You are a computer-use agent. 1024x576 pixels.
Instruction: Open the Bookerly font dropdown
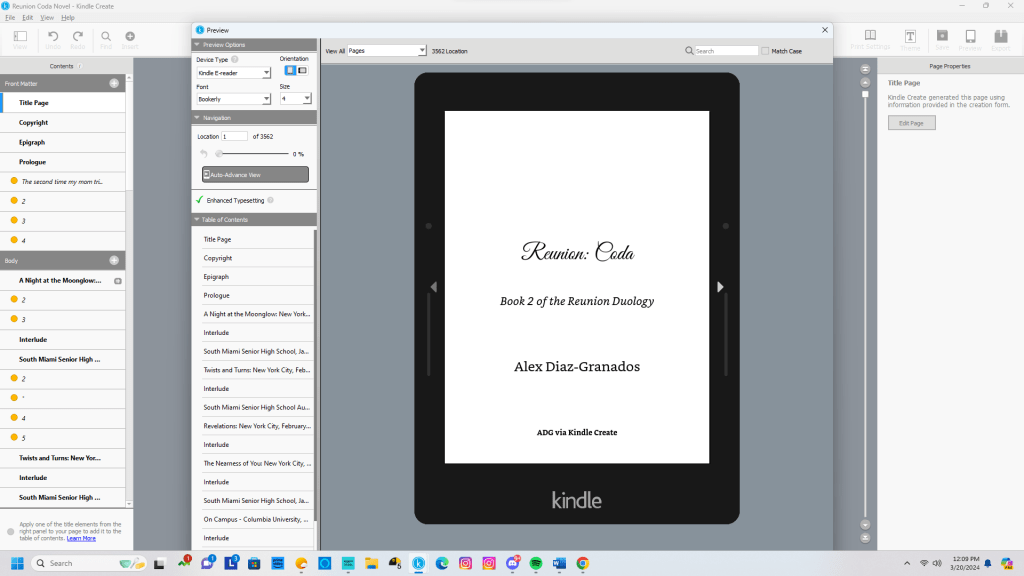[233, 99]
